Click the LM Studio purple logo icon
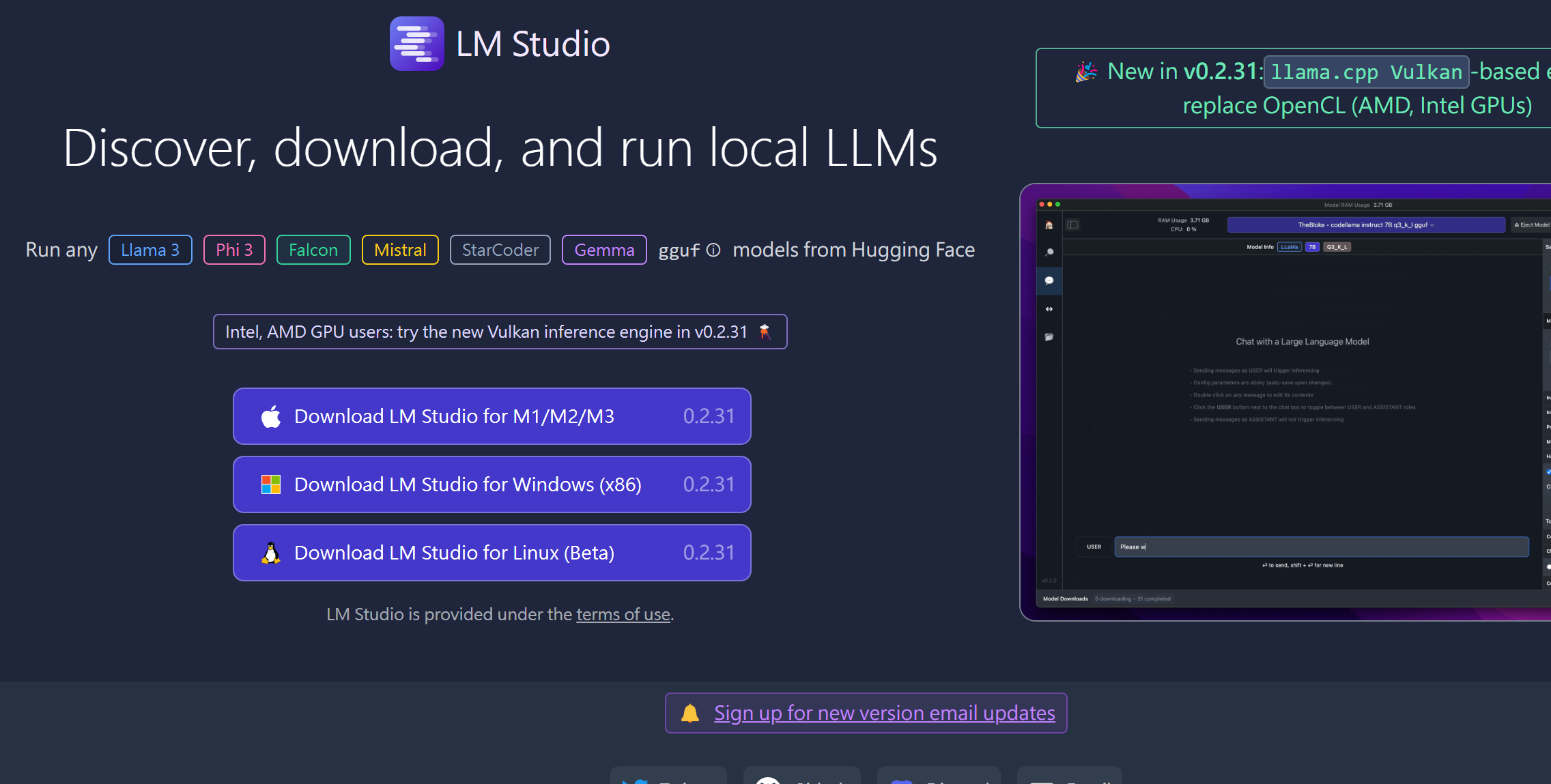 point(417,44)
